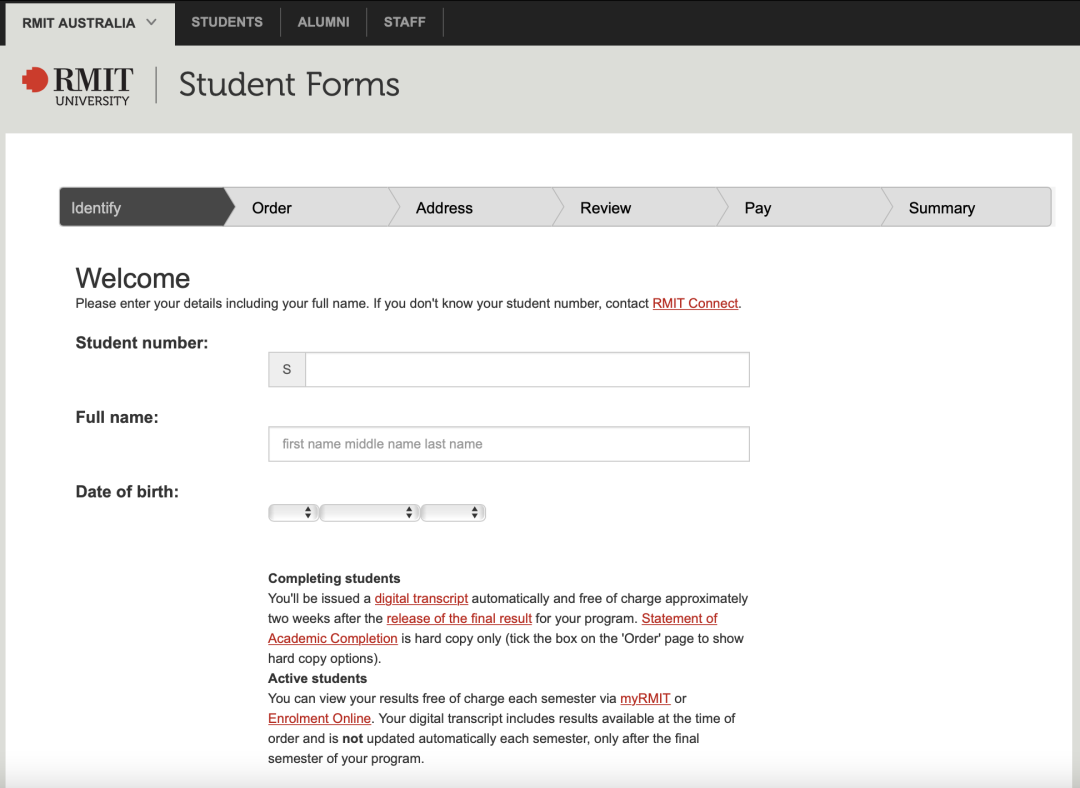The image size is (1080, 788).
Task: Open the Alumni tab
Action: click(x=324, y=22)
